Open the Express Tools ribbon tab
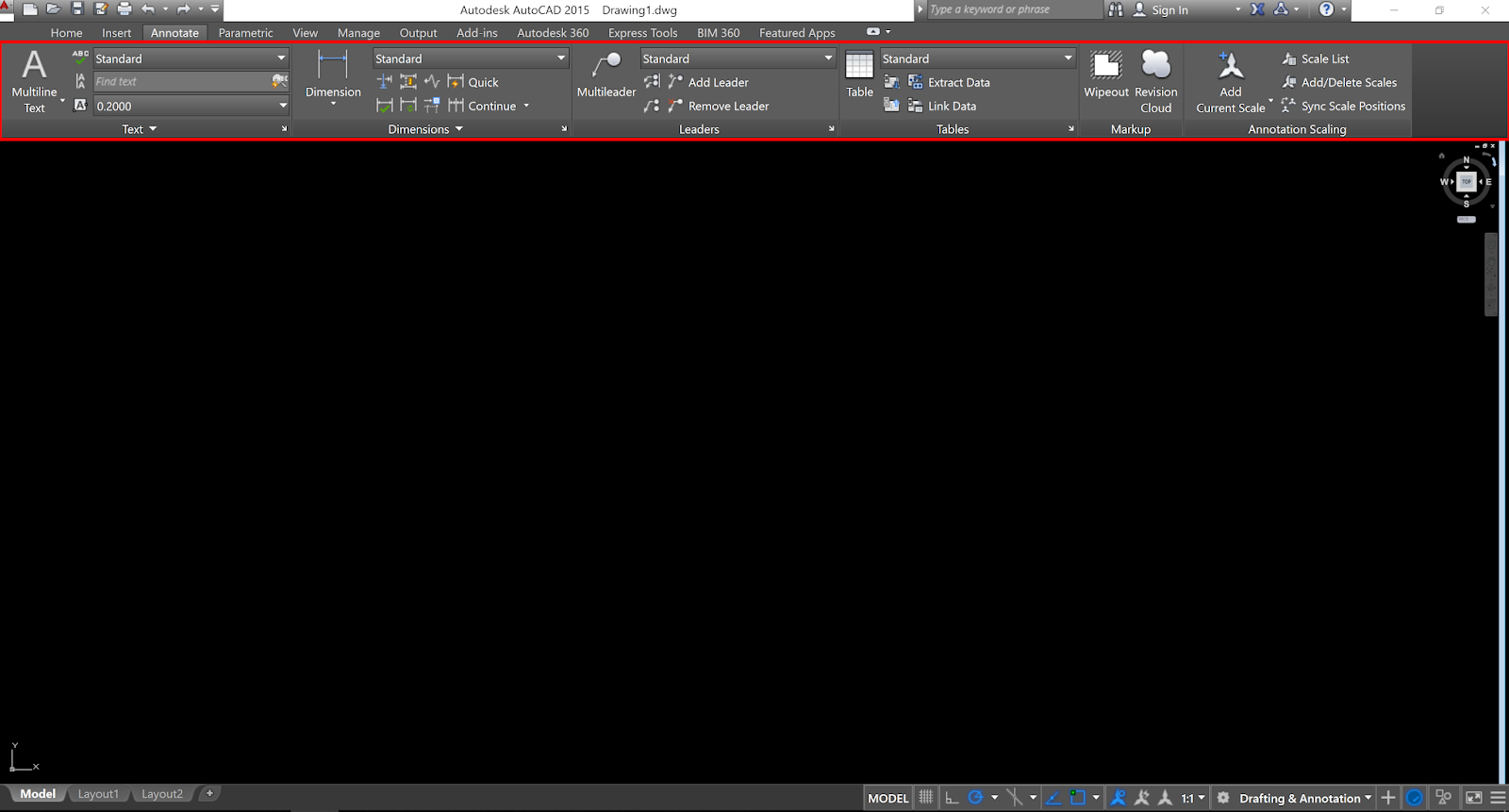1509x812 pixels. coord(642,33)
